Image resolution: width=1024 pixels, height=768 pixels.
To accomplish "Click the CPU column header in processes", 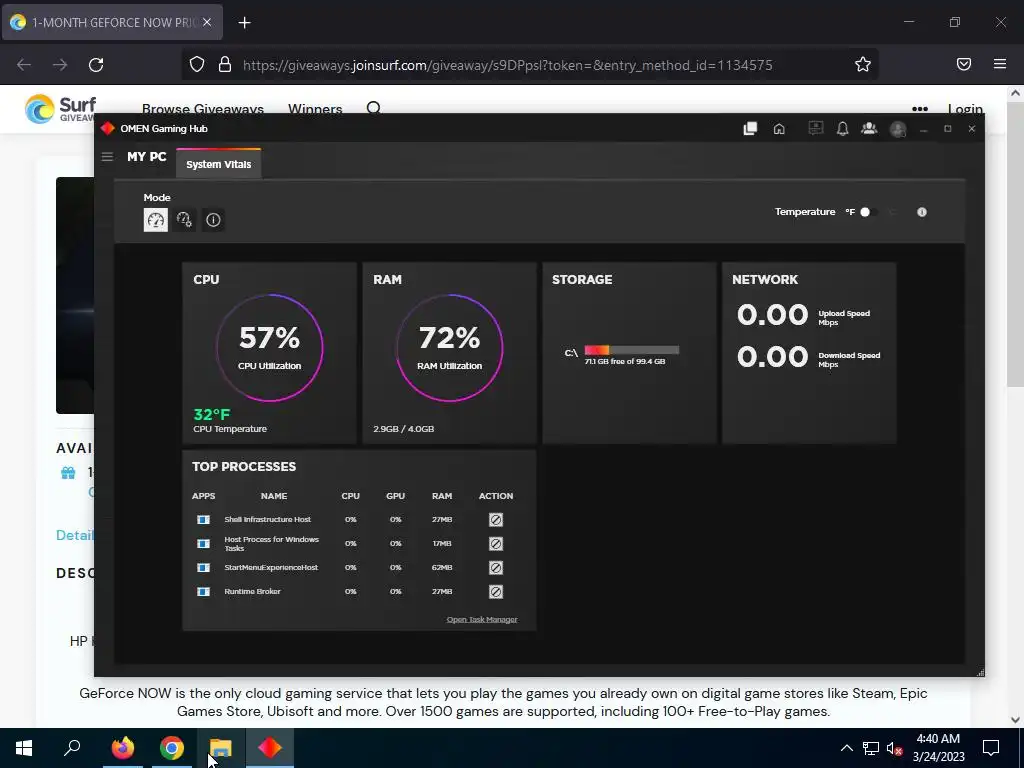I will pyautogui.click(x=351, y=496).
